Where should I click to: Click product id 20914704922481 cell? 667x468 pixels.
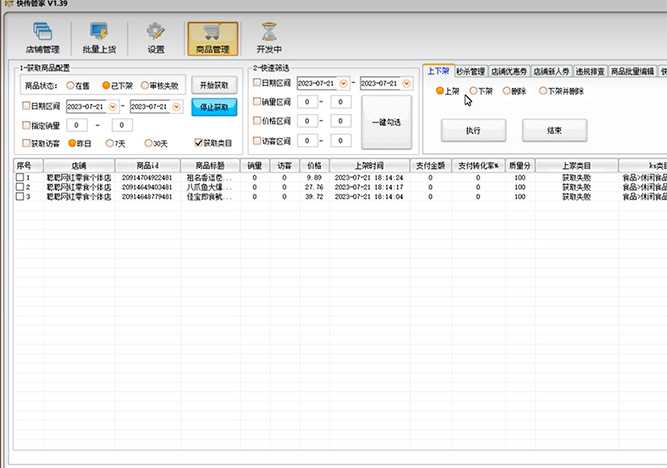[147, 177]
